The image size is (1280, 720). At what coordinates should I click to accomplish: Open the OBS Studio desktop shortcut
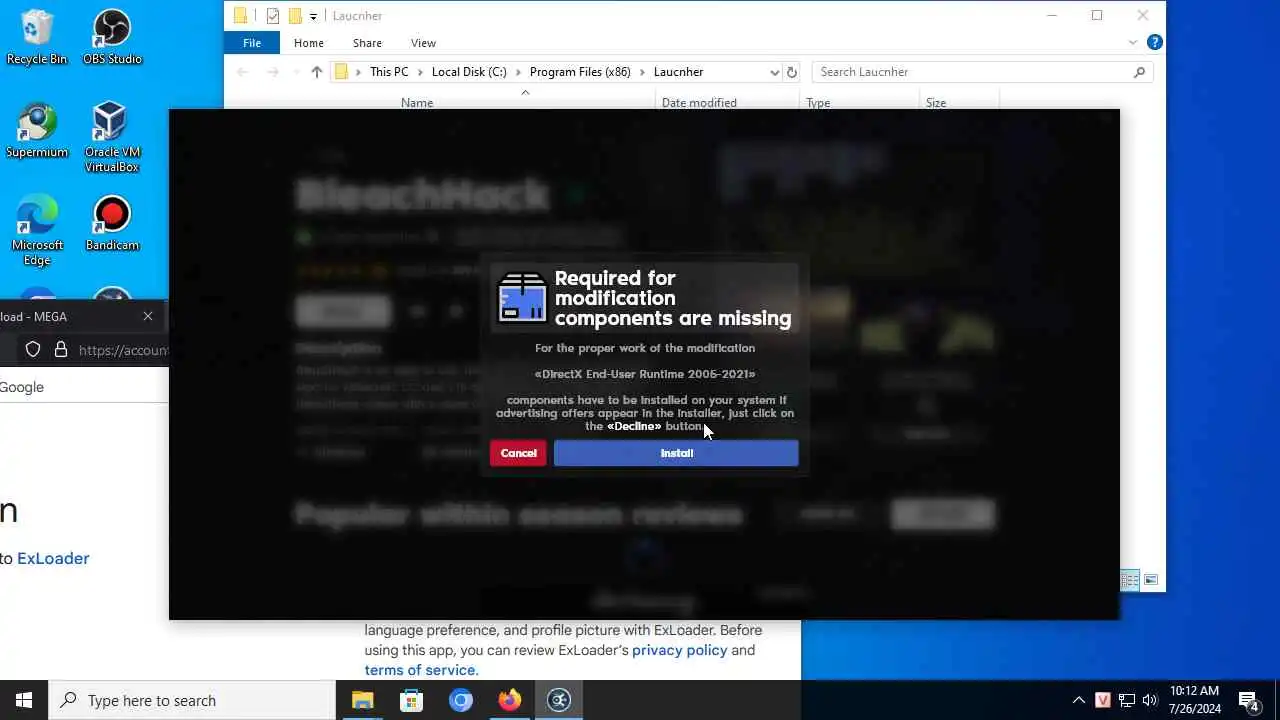[112, 37]
